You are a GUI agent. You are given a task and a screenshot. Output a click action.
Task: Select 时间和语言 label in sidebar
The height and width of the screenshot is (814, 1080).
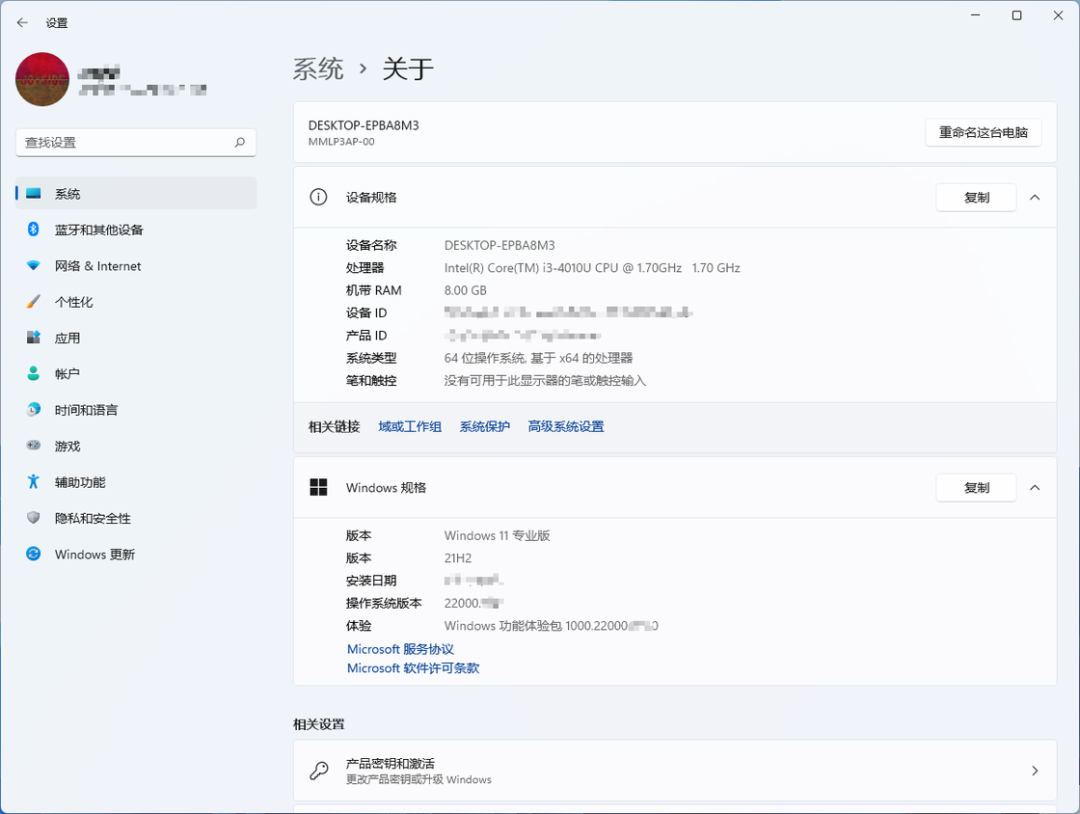(86, 410)
